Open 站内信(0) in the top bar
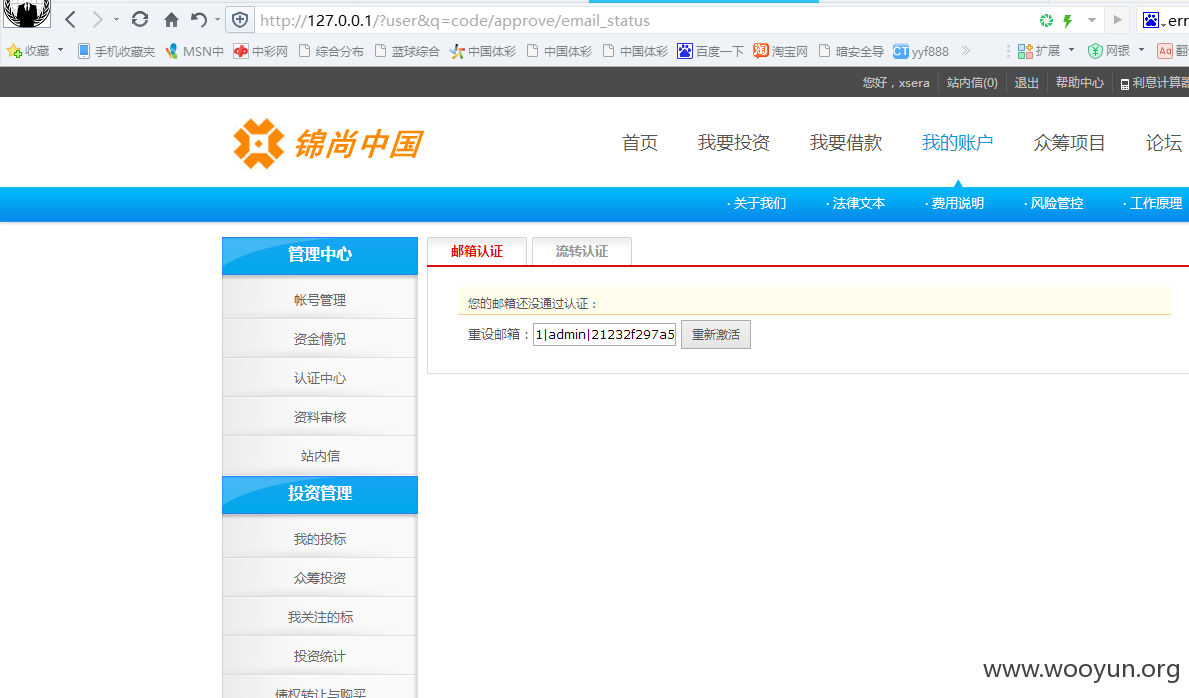1189x698 pixels. tap(972, 83)
